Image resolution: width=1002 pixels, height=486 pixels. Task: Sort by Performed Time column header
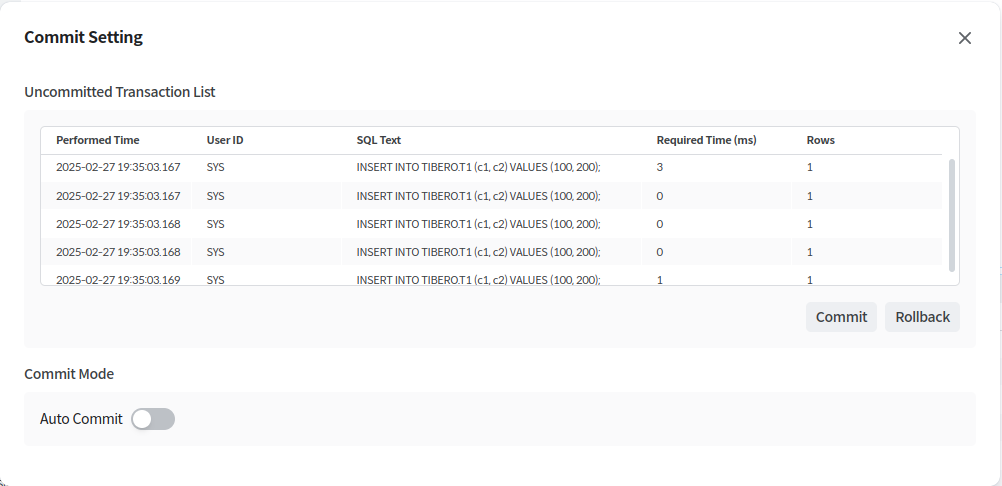coord(98,140)
